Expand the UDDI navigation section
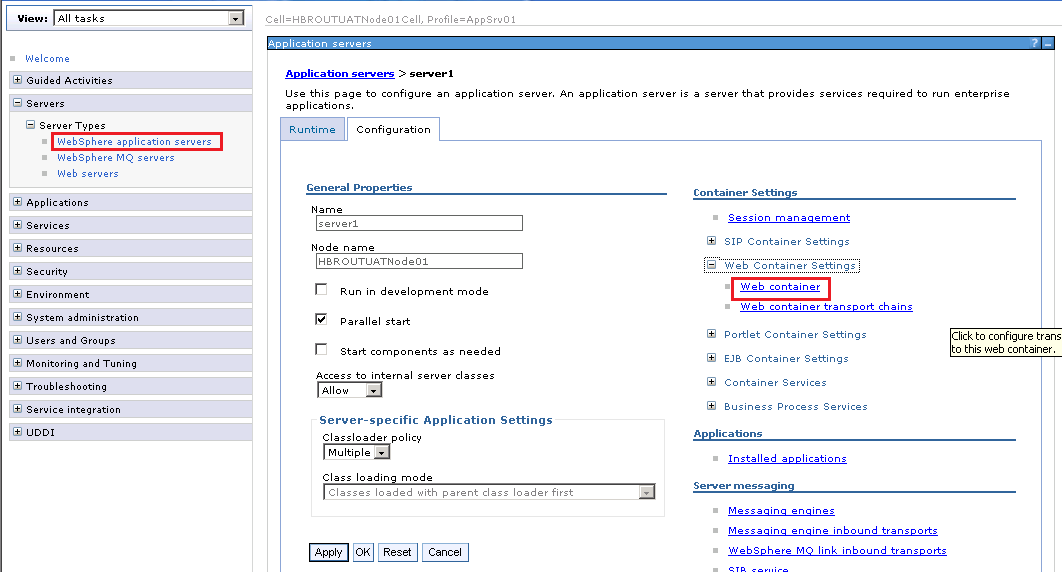The image size is (1062, 572). 18,432
